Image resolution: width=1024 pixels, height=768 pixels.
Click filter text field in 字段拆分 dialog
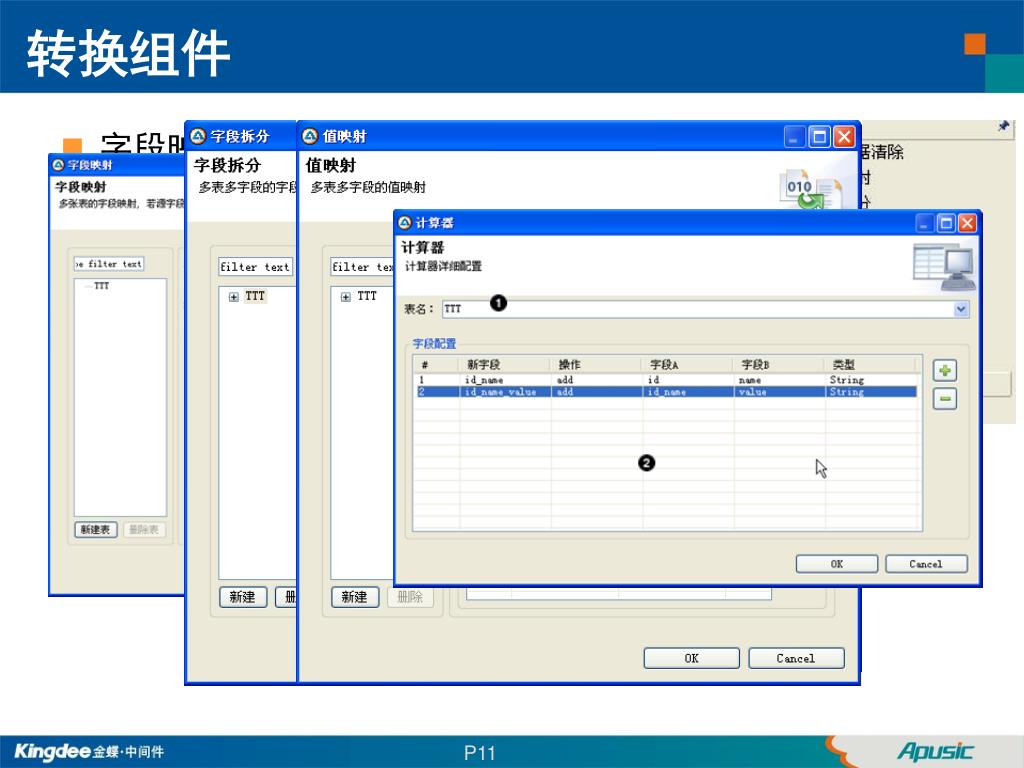[x=254, y=267]
